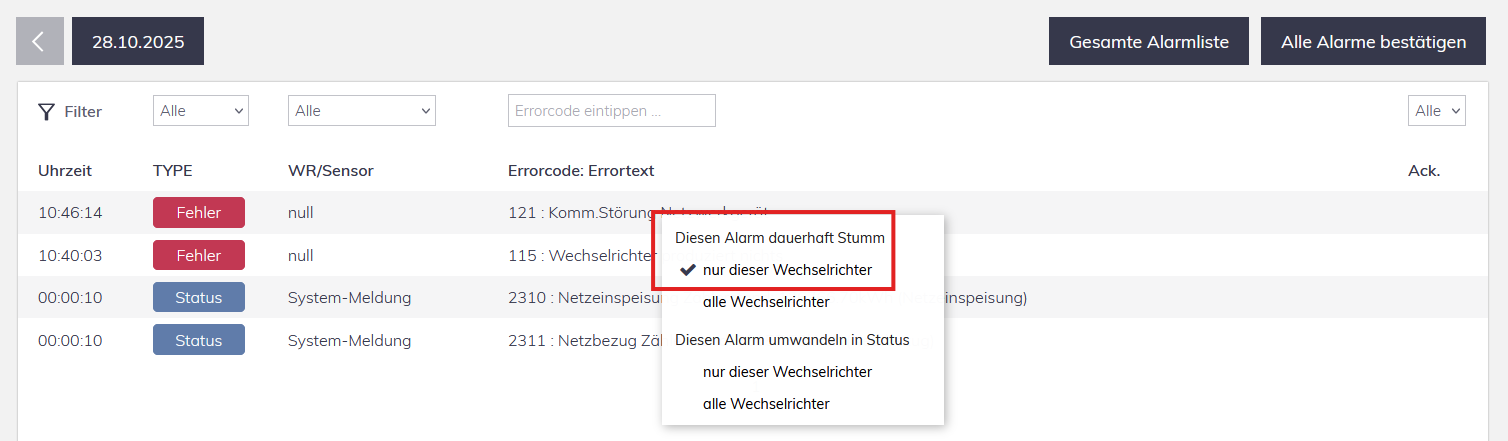Click the blue Status badge for code 2311

click(199, 340)
